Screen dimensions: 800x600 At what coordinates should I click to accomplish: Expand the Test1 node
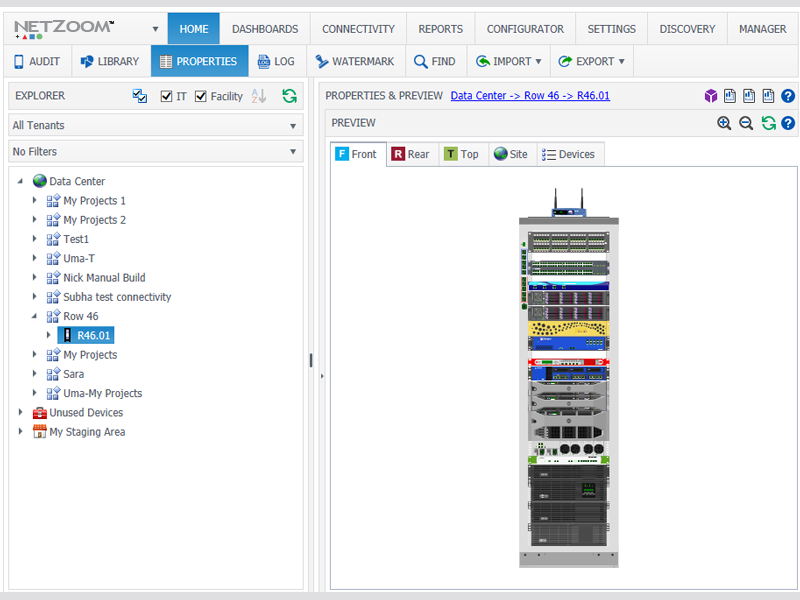tap(34, 238)
